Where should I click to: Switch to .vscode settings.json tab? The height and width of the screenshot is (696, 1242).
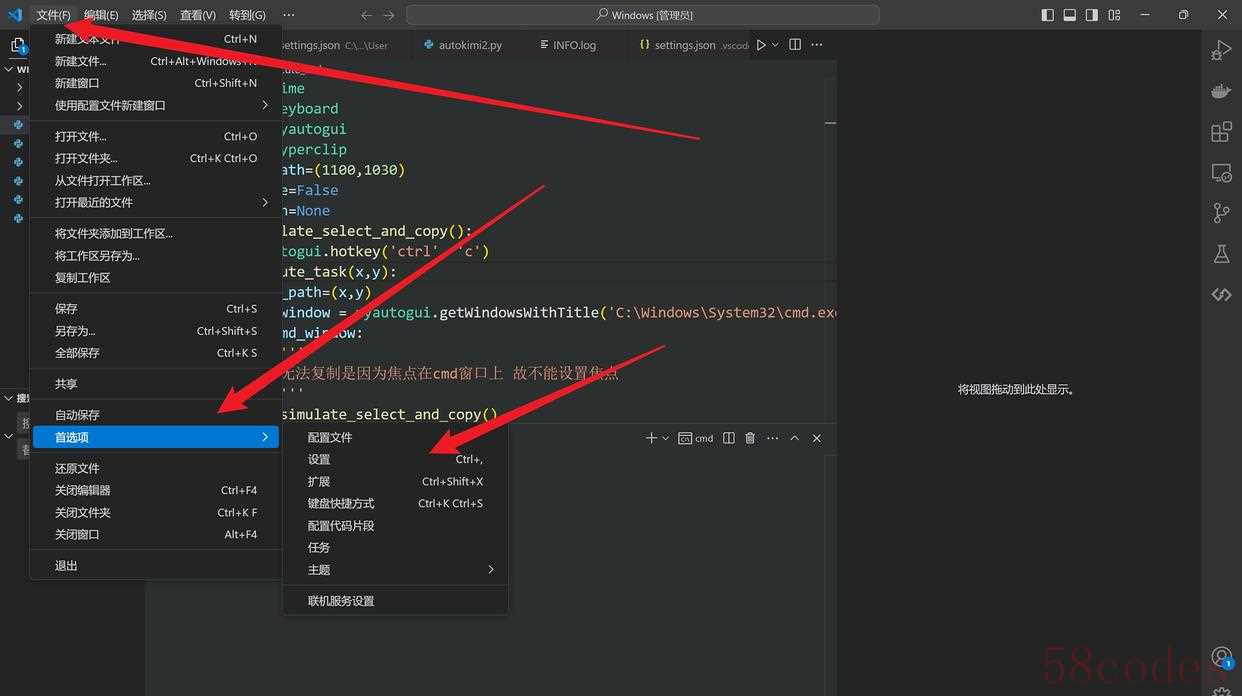pyautogui.click(x=692, y=45)
